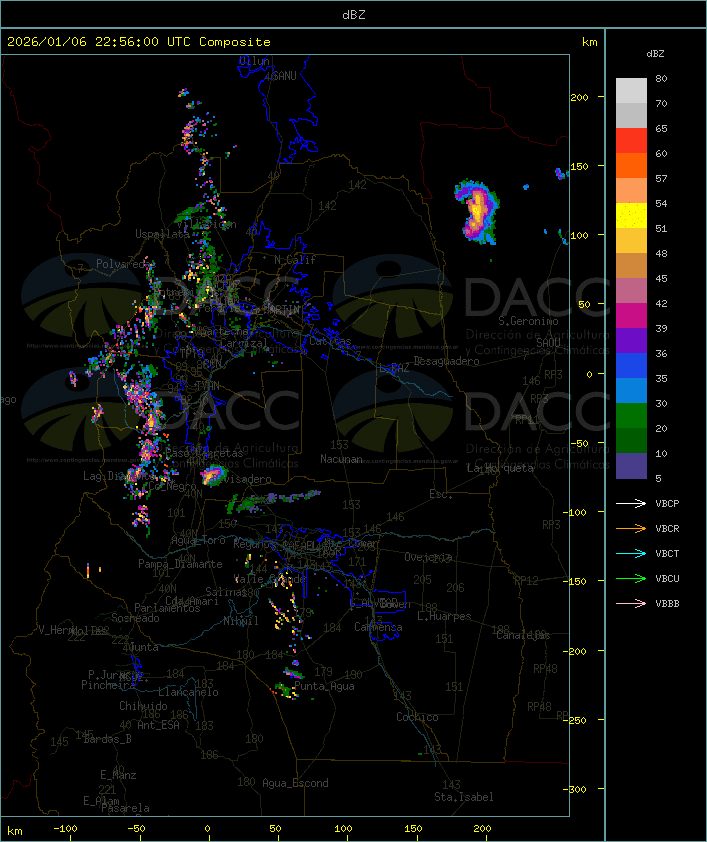Click the 22:56:00 UTC Composite timestamp
Screen dimensions: 707x842
tap(139, 42)
